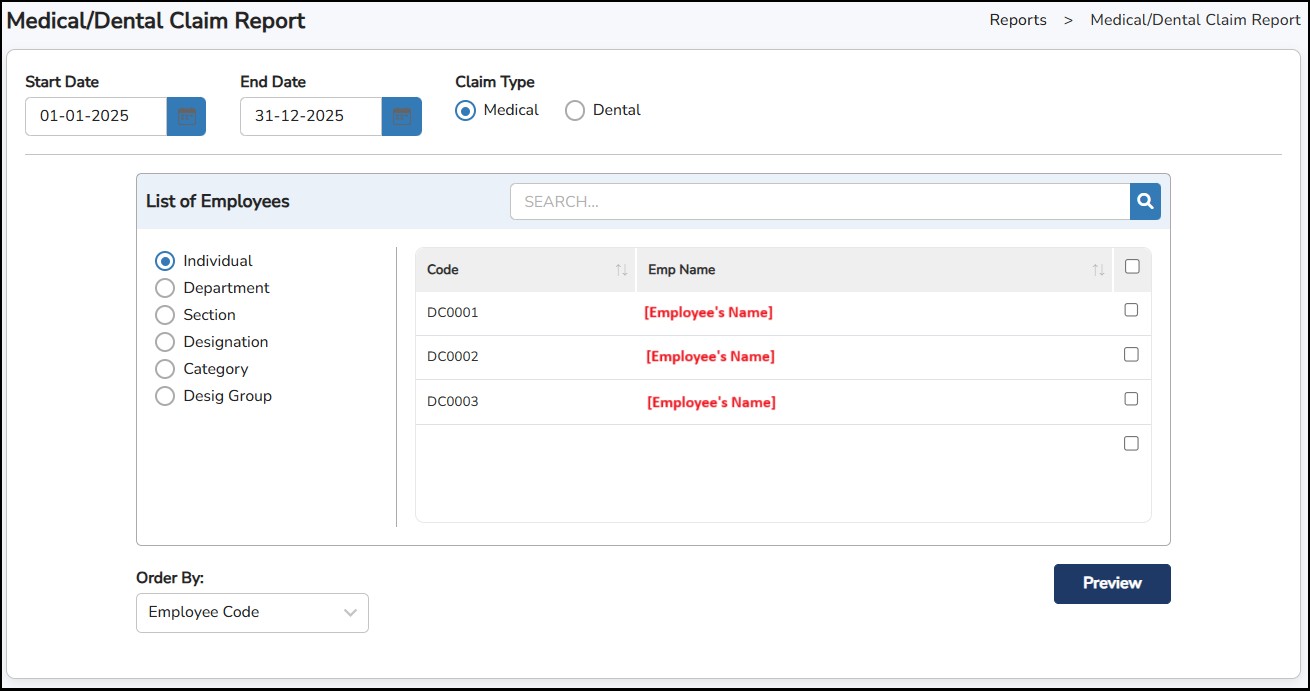Click the employee search magnifier icon

click(1145, 202)
